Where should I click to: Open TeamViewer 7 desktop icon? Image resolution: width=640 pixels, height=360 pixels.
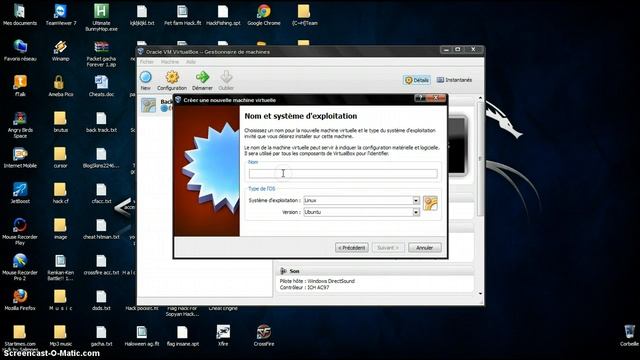(60, 15)
